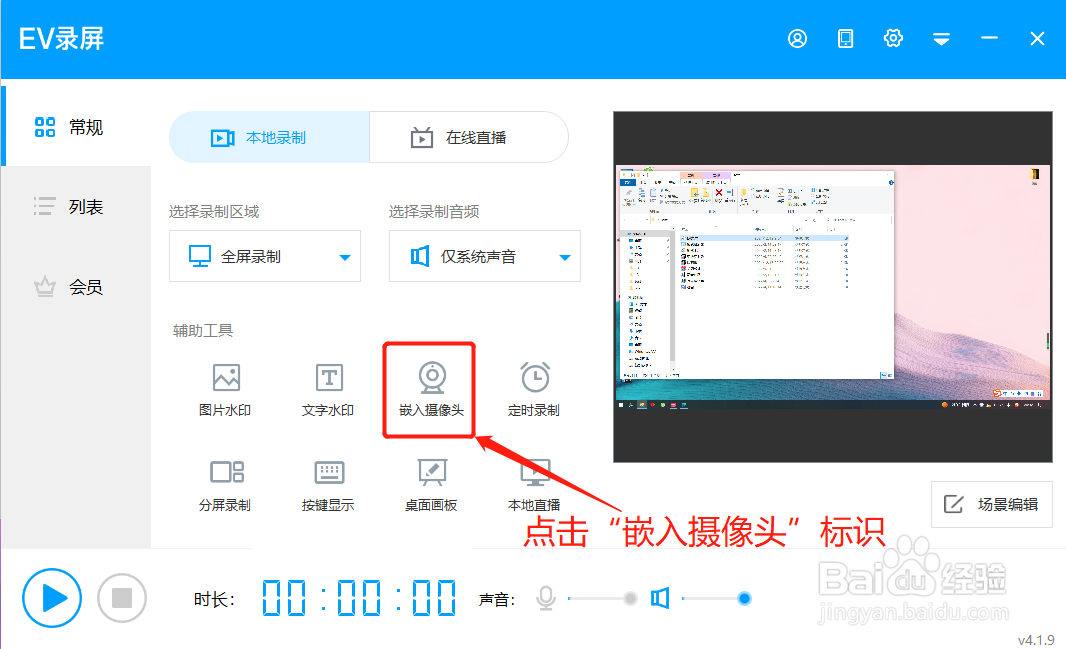Click the EV录屏 app title
This screenshot has width=1066, height=649.
click(62, 39)
